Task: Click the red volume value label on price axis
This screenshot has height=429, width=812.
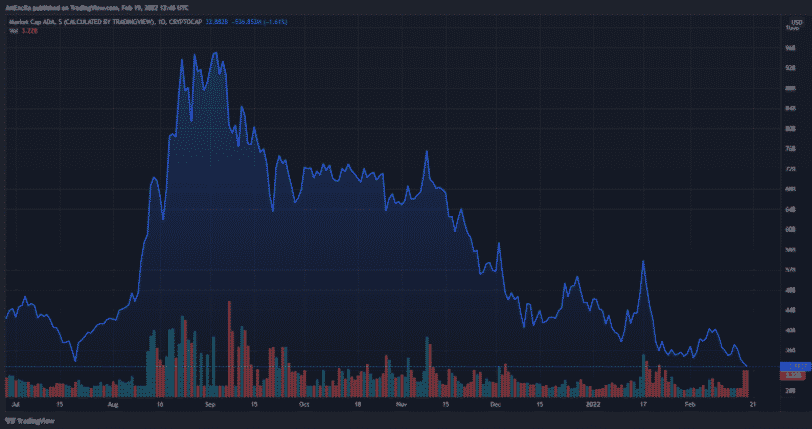Action: [793, 375]
